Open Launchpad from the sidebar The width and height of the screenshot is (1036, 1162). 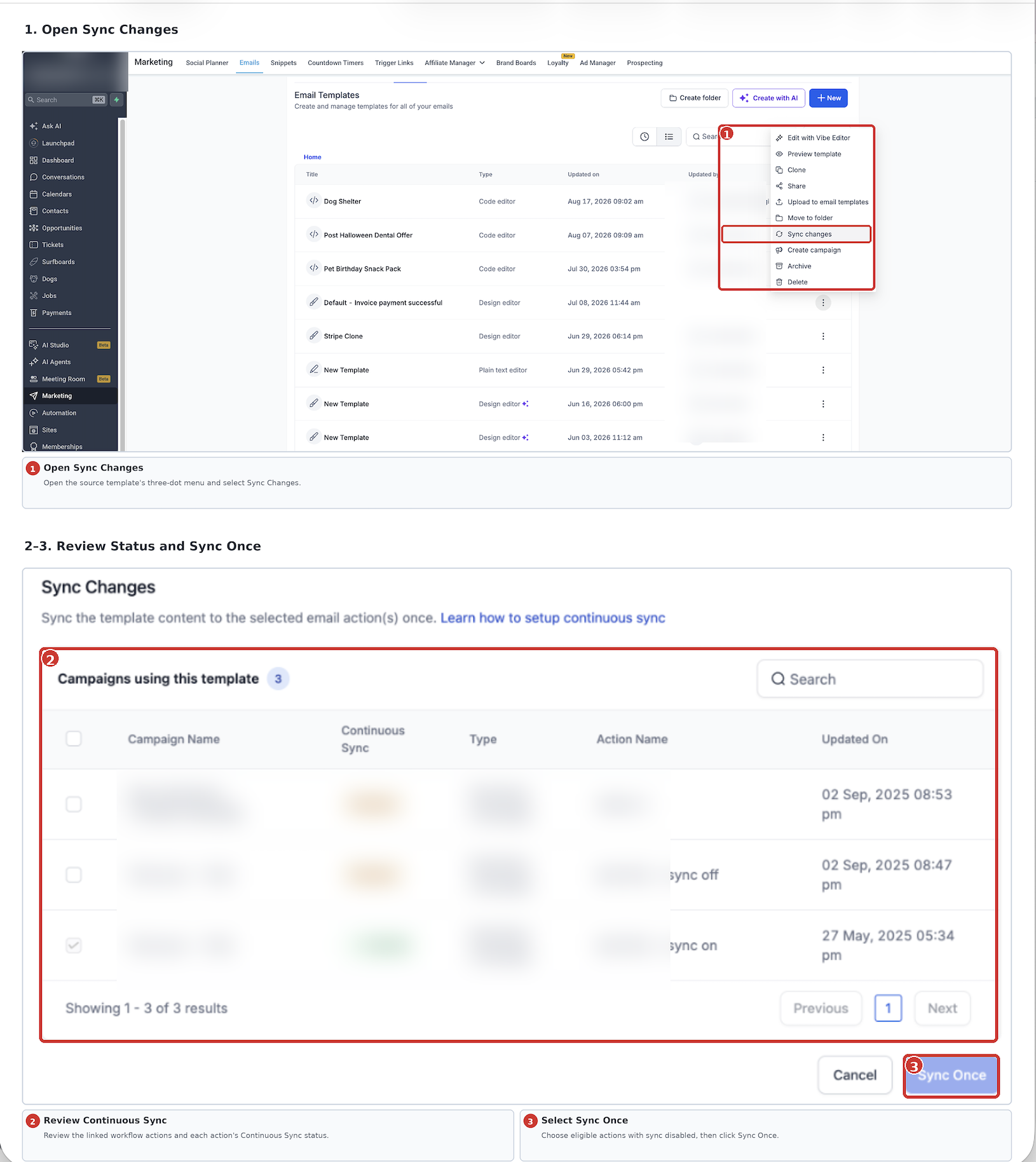(x=70, y=143)
